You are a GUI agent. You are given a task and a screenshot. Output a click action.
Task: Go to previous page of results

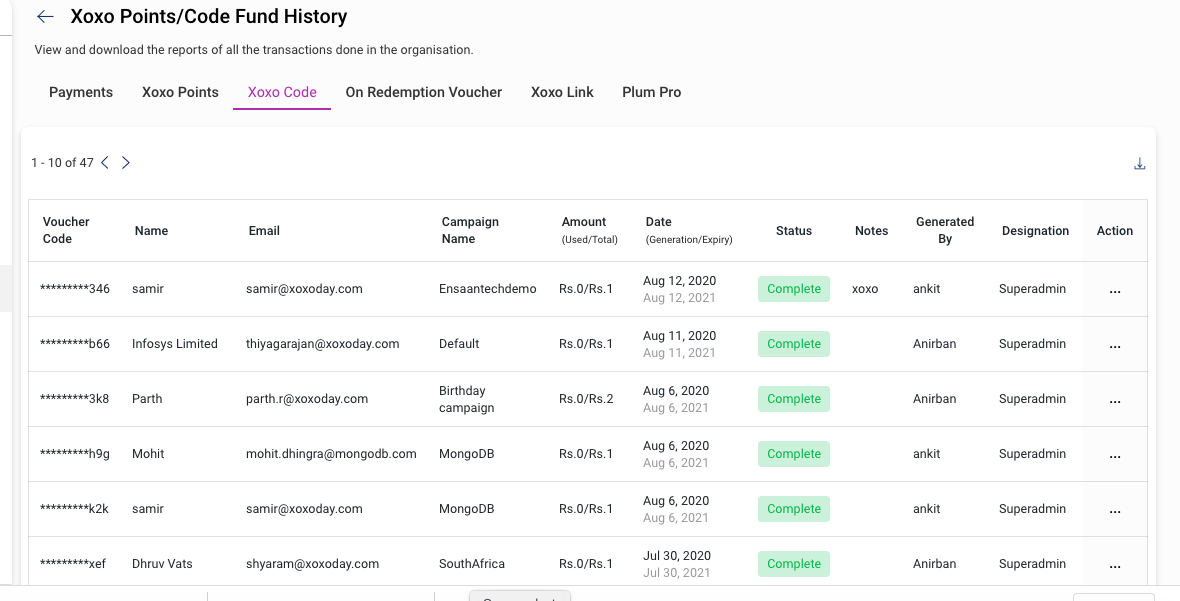pyautogui.click(x=105, y=162)
